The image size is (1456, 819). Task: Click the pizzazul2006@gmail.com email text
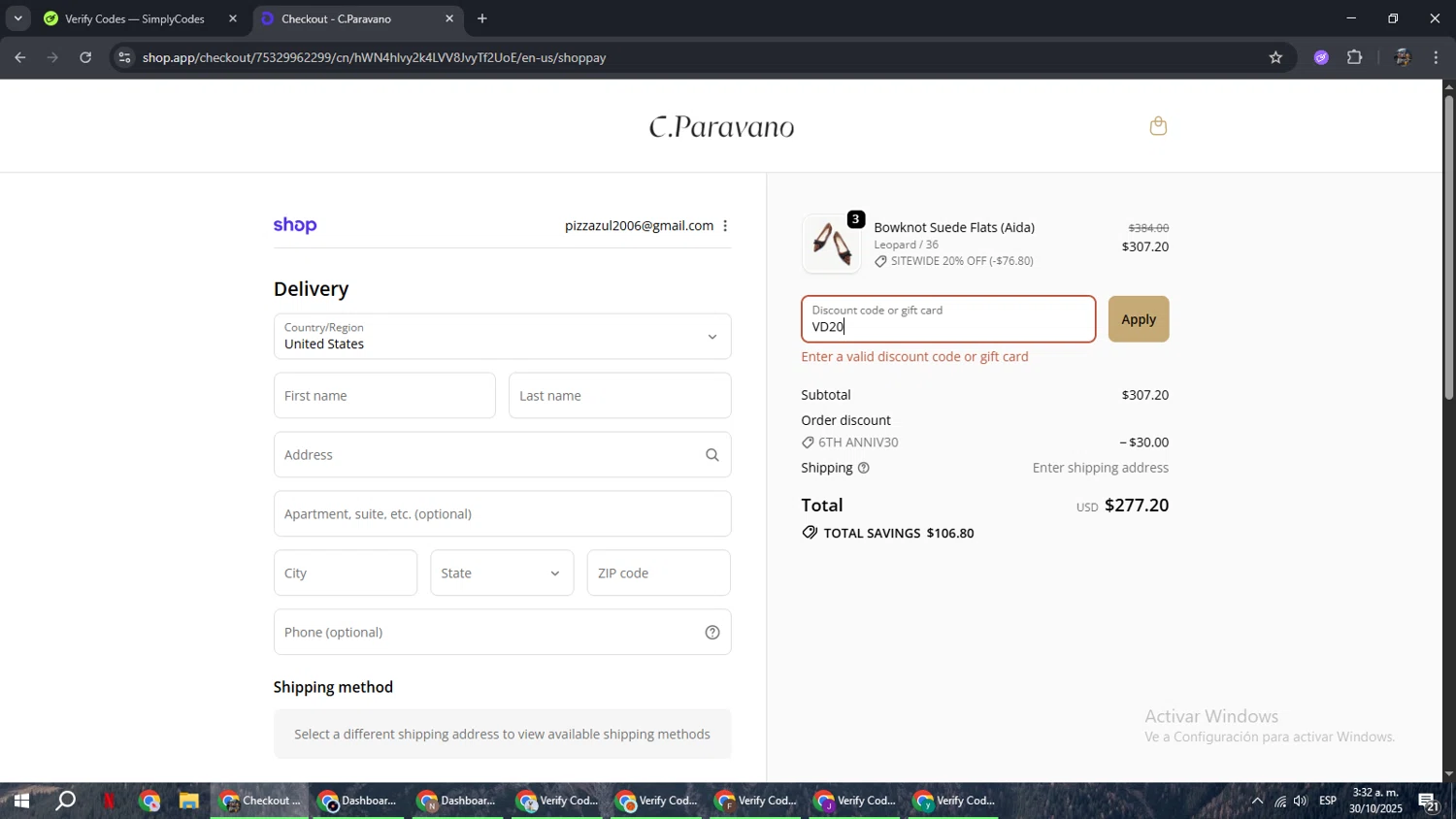pyautogui.click(x=639, y=226)
